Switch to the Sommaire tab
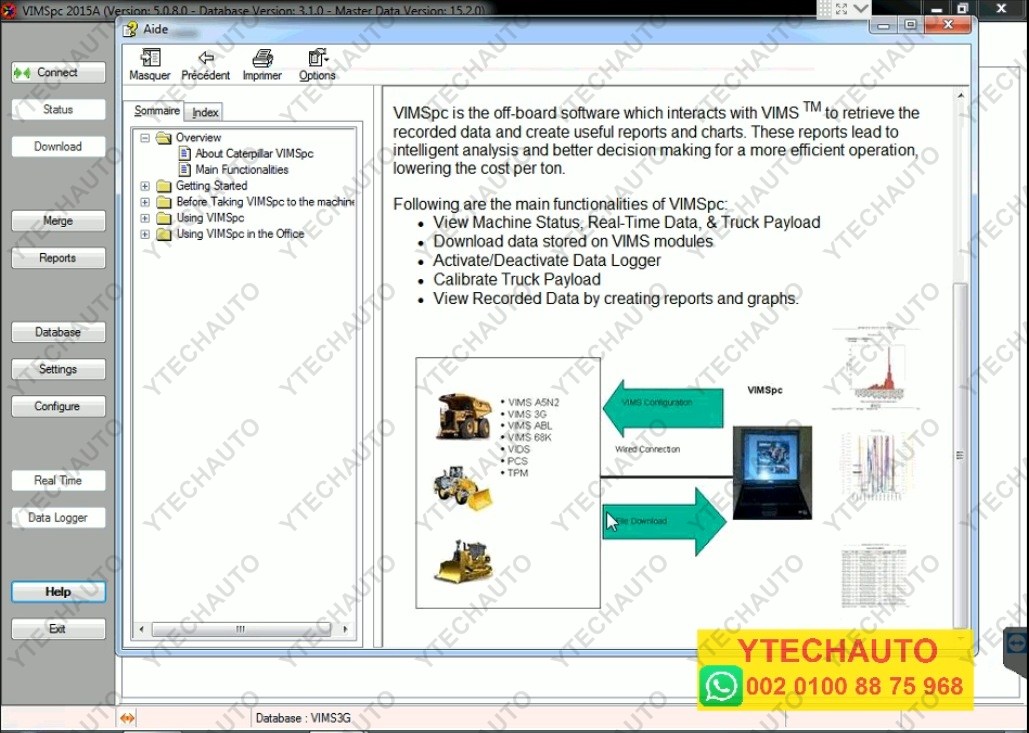The image size is (1029, 733). (x=157, y=111)
